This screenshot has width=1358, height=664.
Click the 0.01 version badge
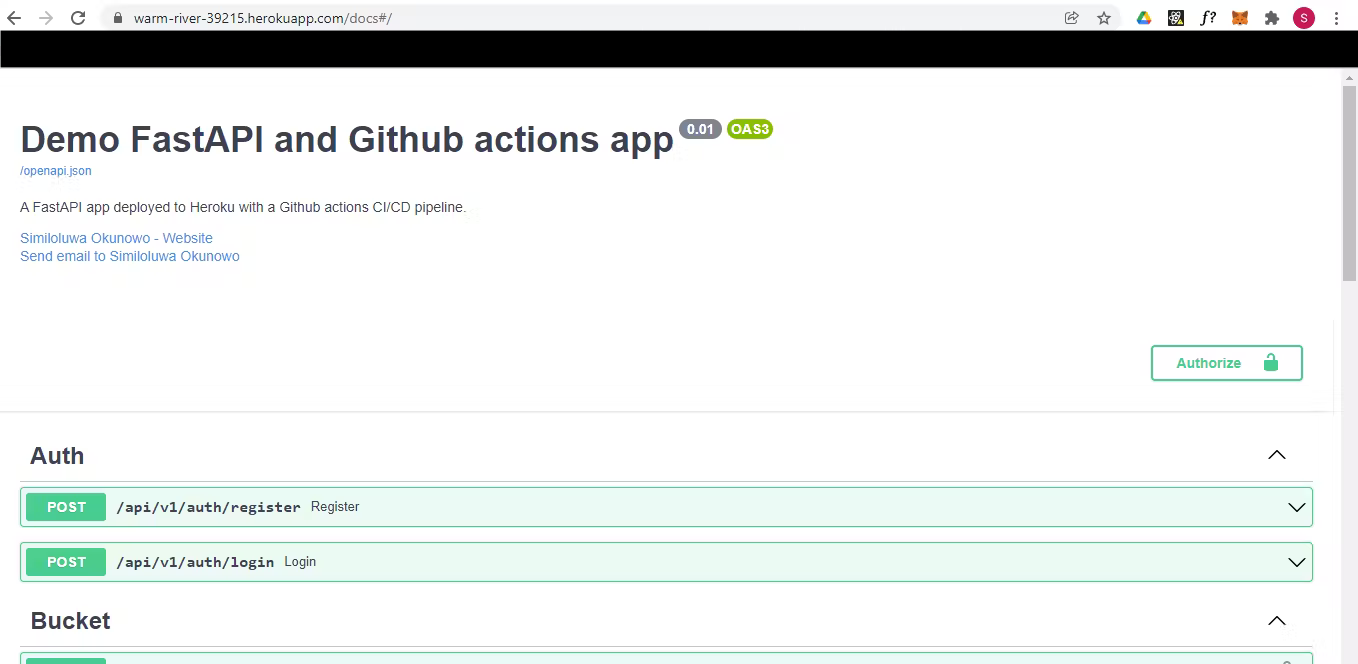pos(700,129)
